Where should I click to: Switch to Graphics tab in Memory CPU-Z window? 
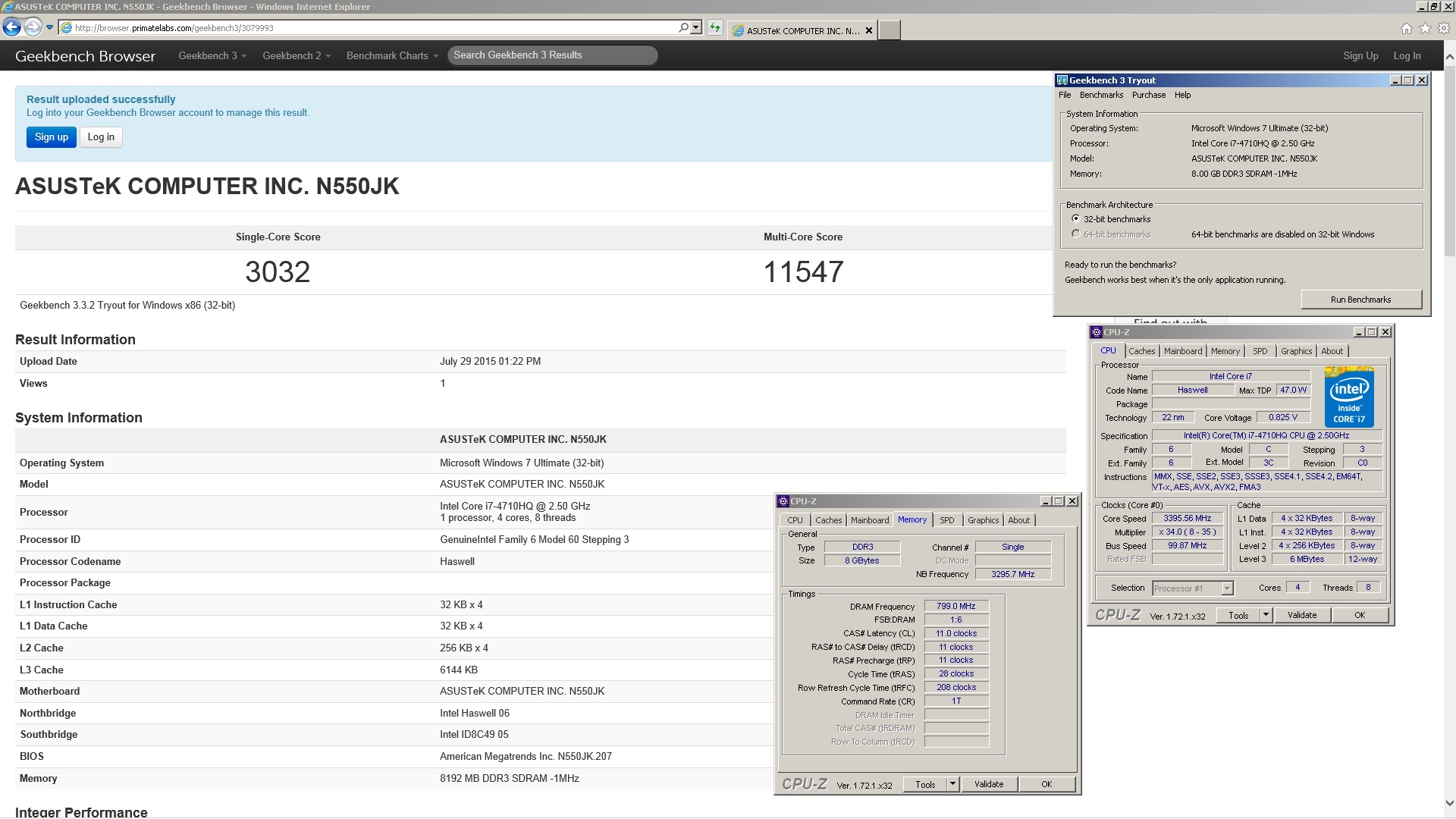(x=983, y=520)
